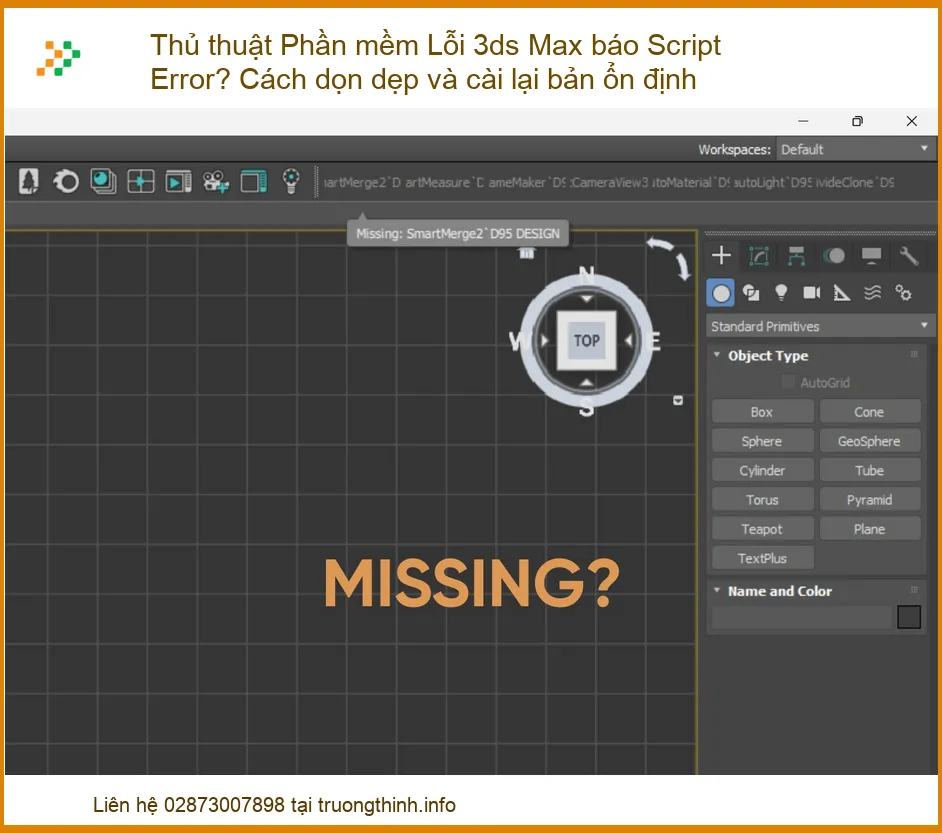942x833 pixels.
Task: Select the Geometry category sphere icon
Action: (720, 293)
